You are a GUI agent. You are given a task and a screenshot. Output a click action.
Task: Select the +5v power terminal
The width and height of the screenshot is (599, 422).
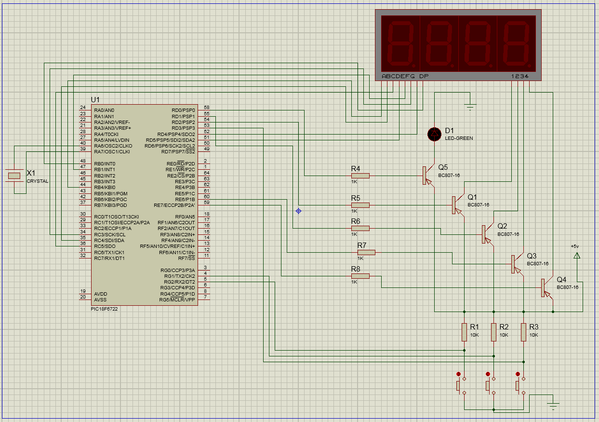click(577, 255)
